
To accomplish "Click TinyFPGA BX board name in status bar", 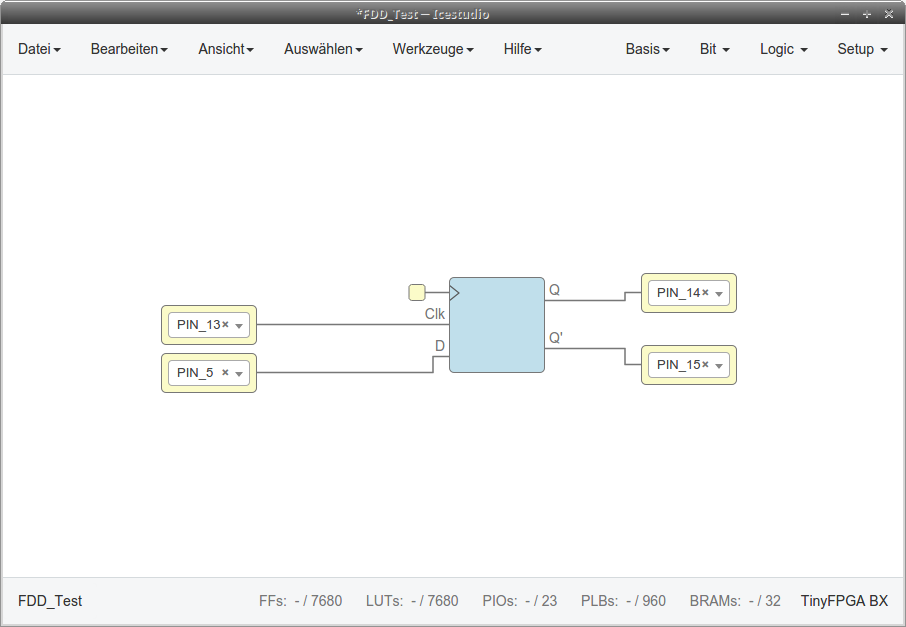I will (845, 601).
